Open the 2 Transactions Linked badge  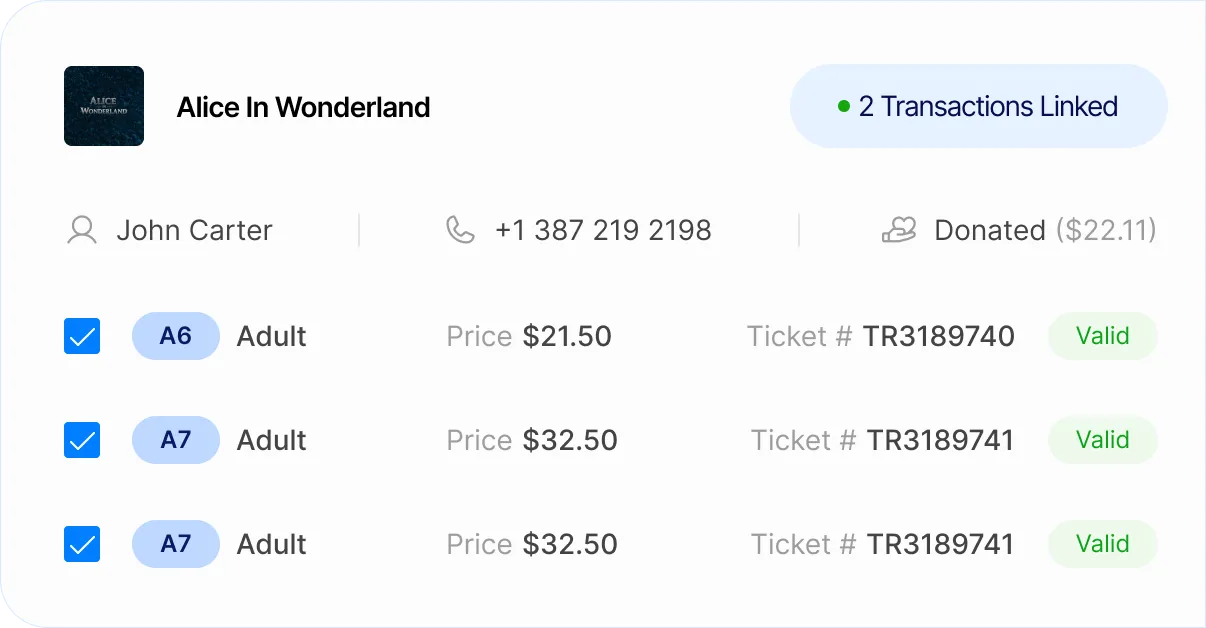coord(978,106)
